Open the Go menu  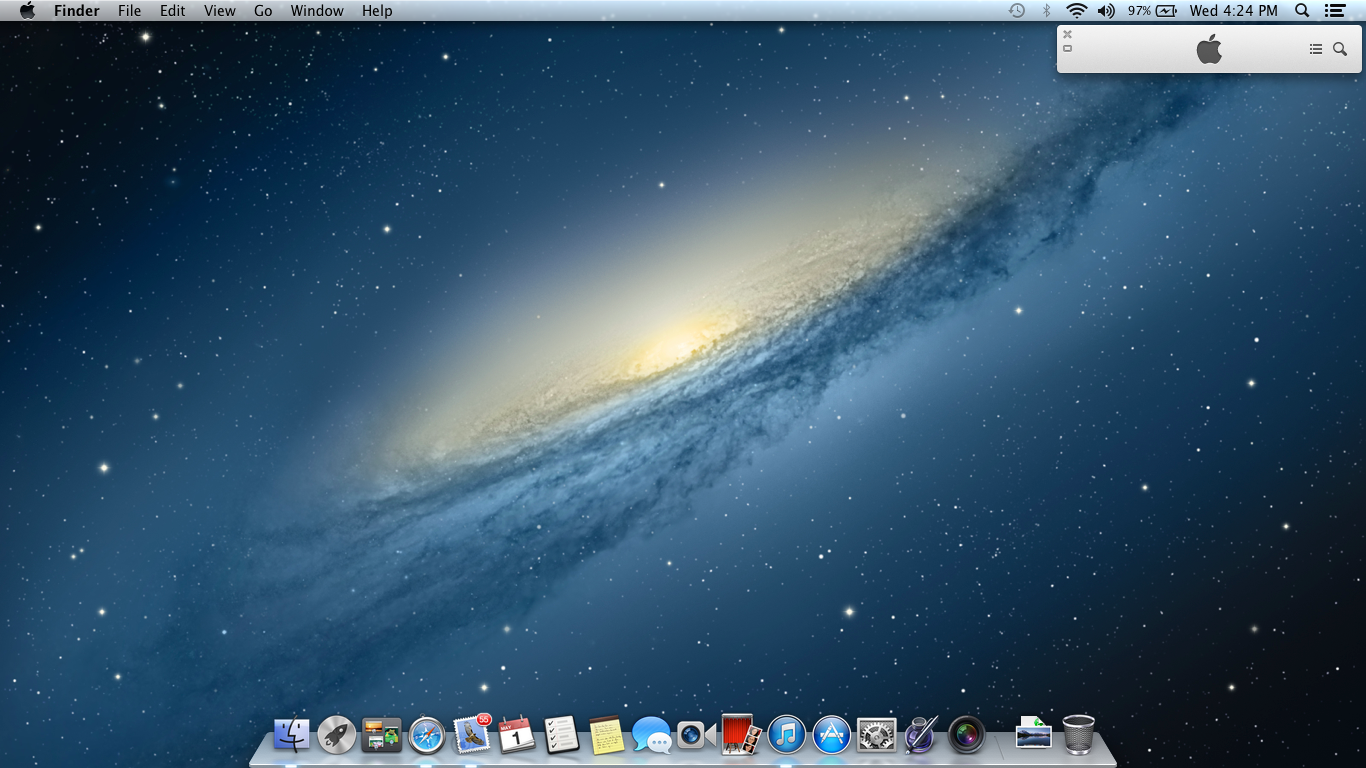click(x=263, y=11)
